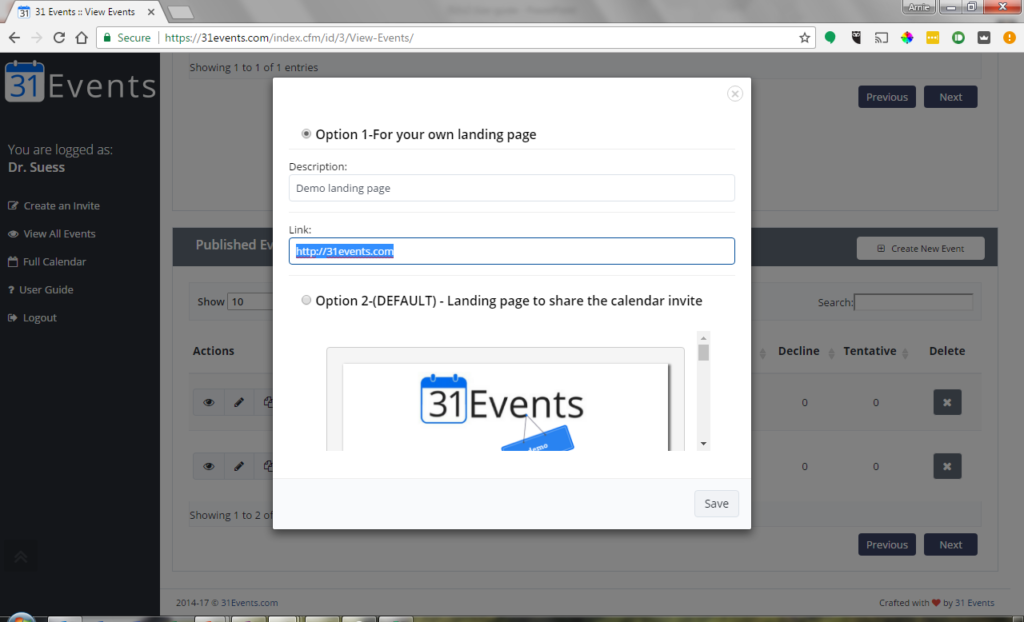1024x622 pixels.
Task: Click the upper Next pagination button
Action: point(950,97)
